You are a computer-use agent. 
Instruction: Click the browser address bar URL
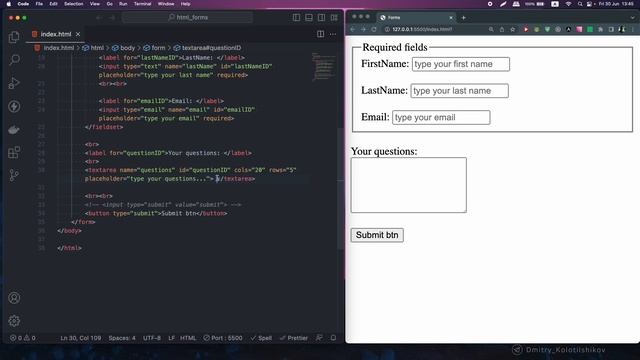coord(422,29)
